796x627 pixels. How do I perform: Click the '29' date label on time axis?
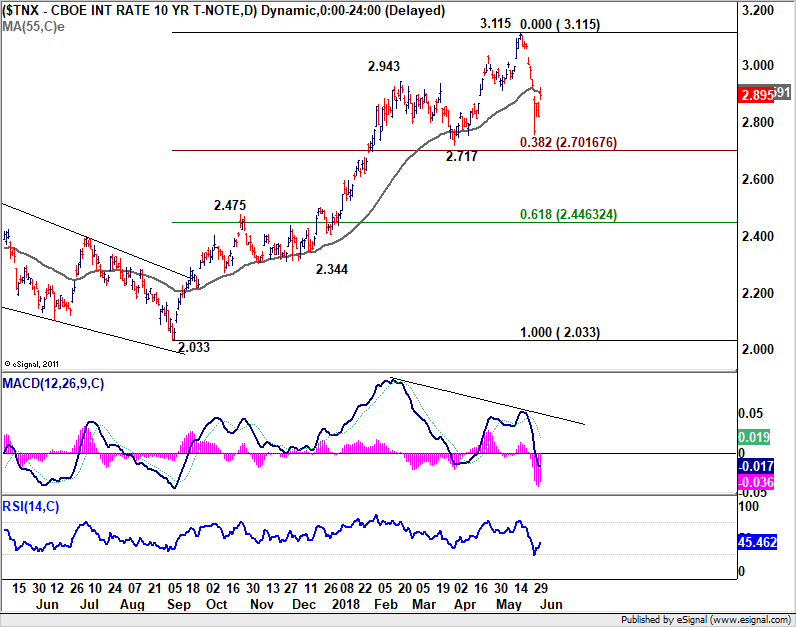pos(541,588)
